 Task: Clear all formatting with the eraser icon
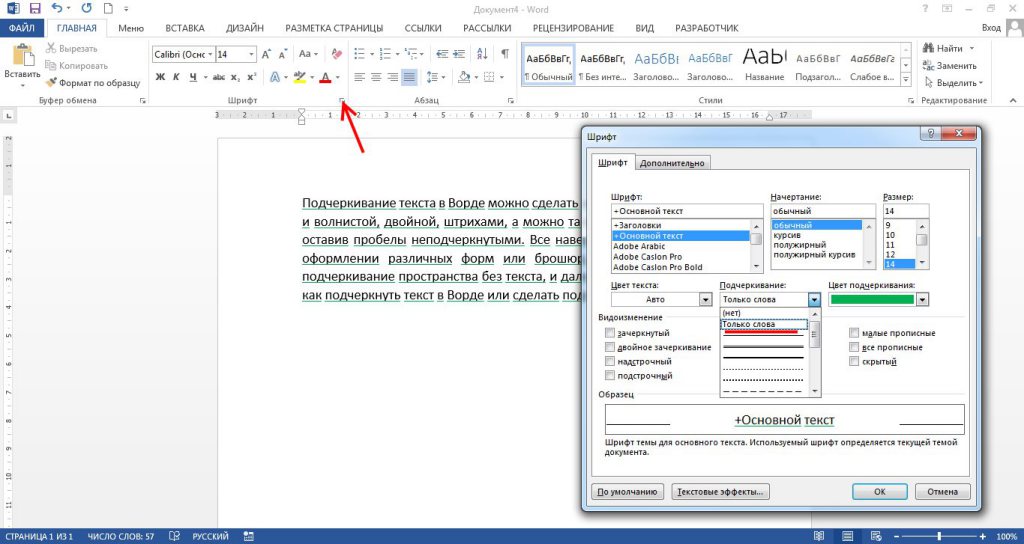[336, 54]
